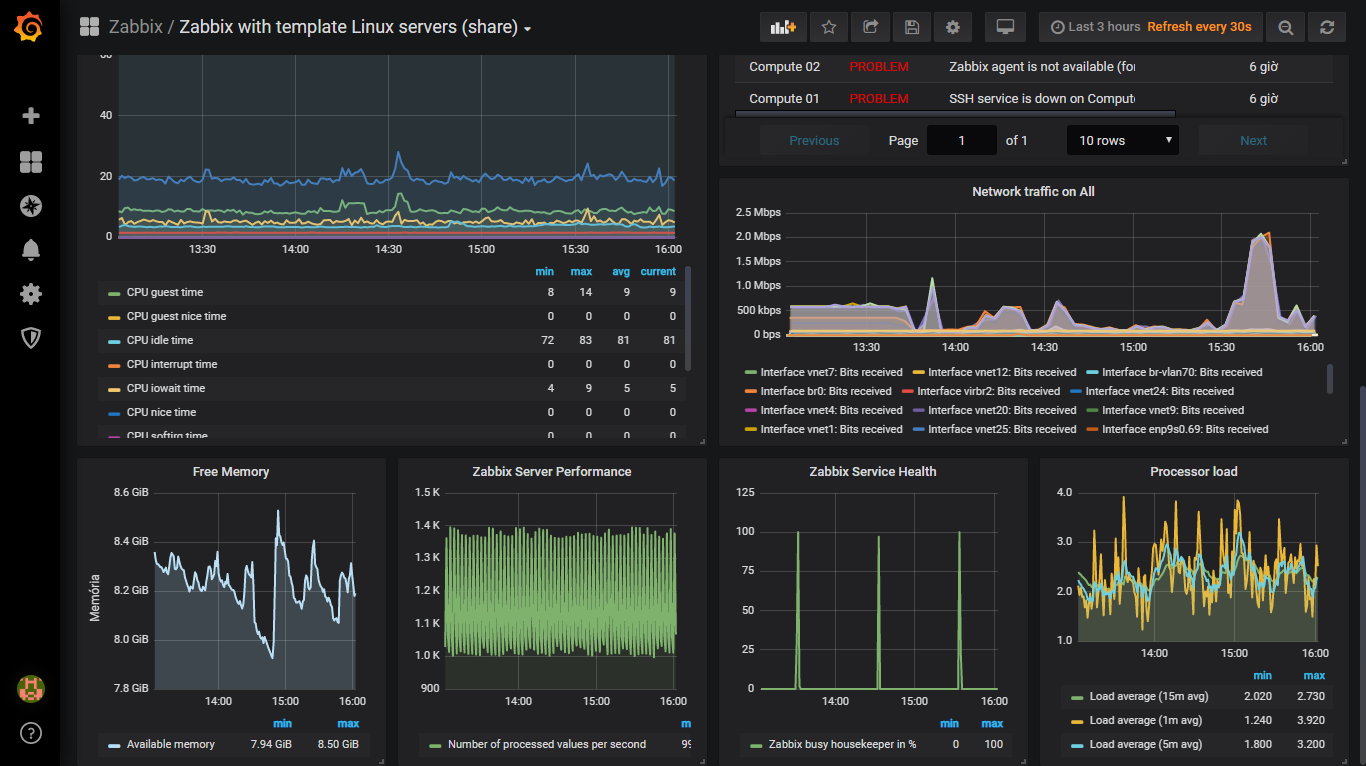Screen dimensions: 1366x766
Task: Click the user avatar in the sidebar
Action: pyautogui.click(x=31, y=688)
